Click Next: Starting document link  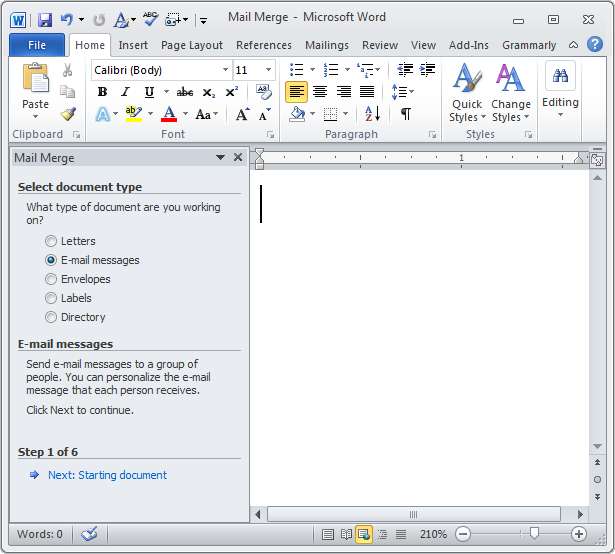coord(107,475)
